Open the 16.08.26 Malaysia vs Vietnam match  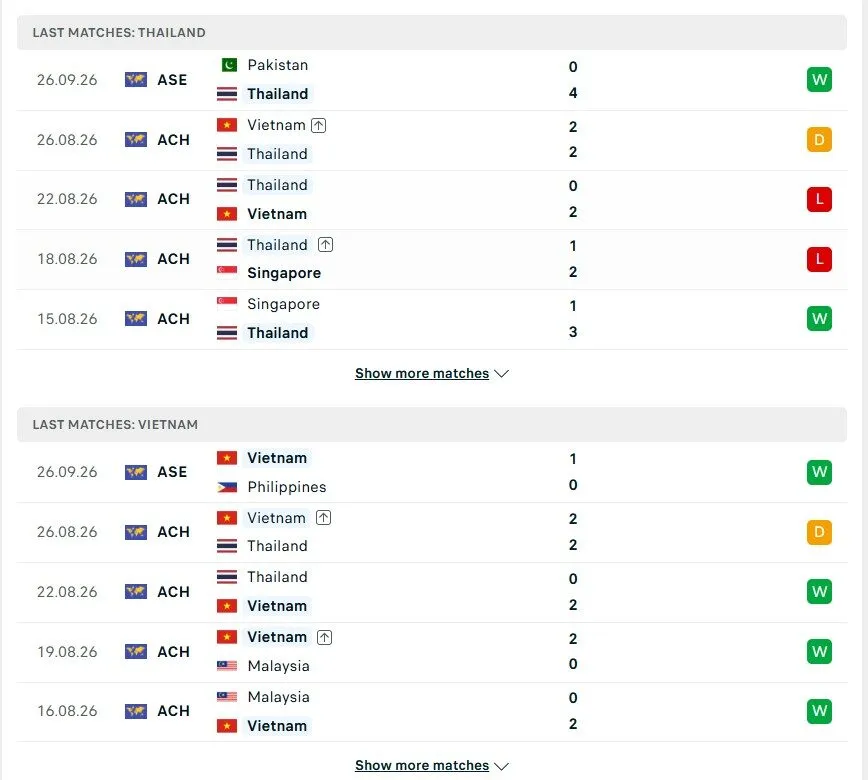(x=432, y=711)
